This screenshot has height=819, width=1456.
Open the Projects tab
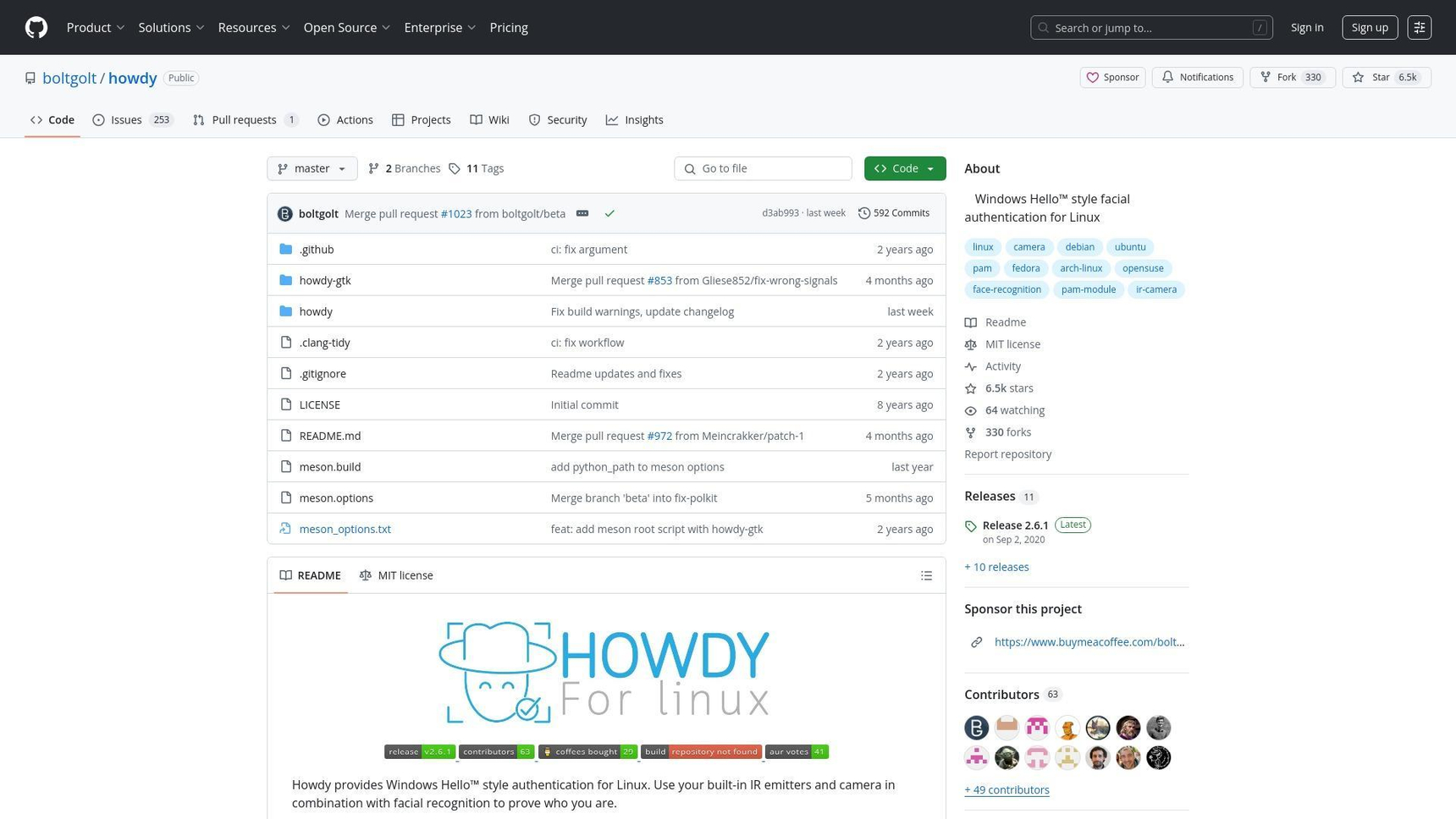click(x=421, y=120)
